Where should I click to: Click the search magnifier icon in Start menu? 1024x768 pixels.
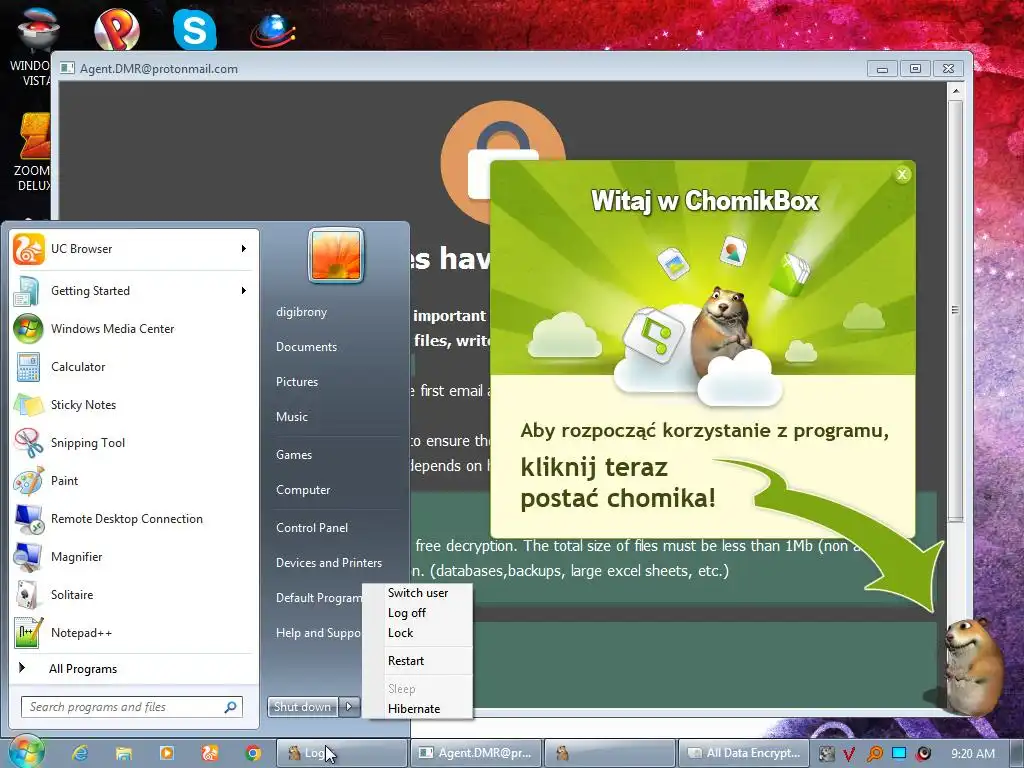(231, 707)
